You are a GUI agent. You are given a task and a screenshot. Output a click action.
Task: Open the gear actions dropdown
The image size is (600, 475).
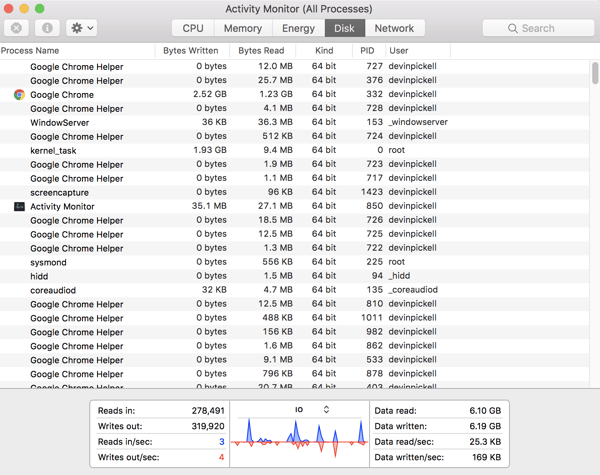tap(82, 28)
